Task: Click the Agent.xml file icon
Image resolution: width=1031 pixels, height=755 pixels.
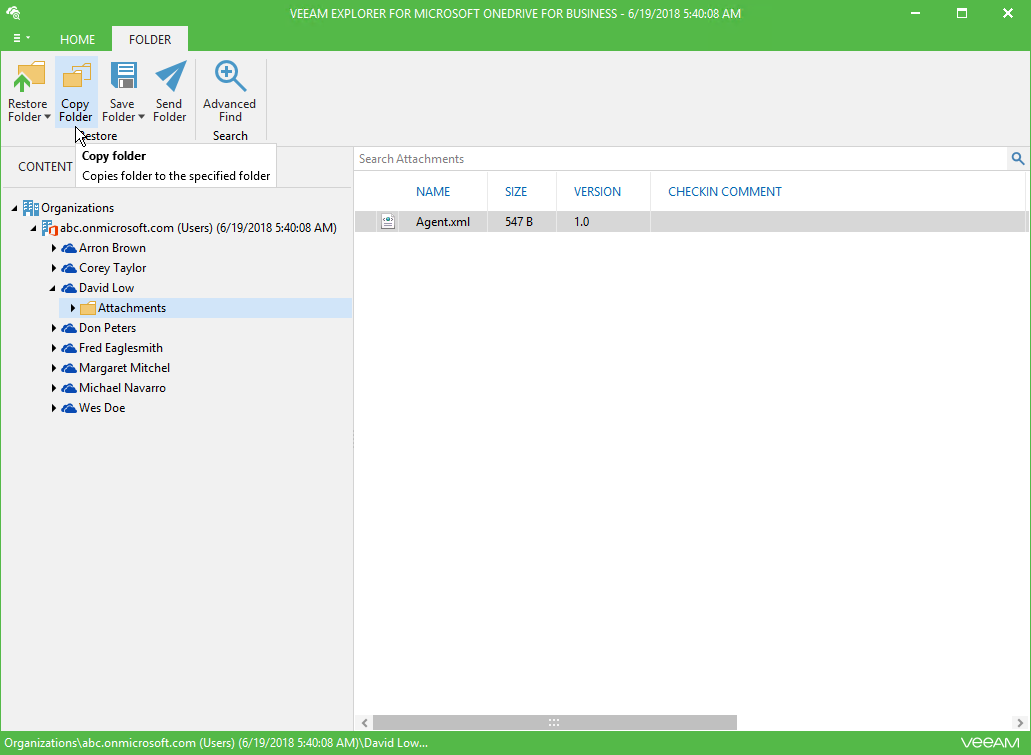Action: (388, 222)
